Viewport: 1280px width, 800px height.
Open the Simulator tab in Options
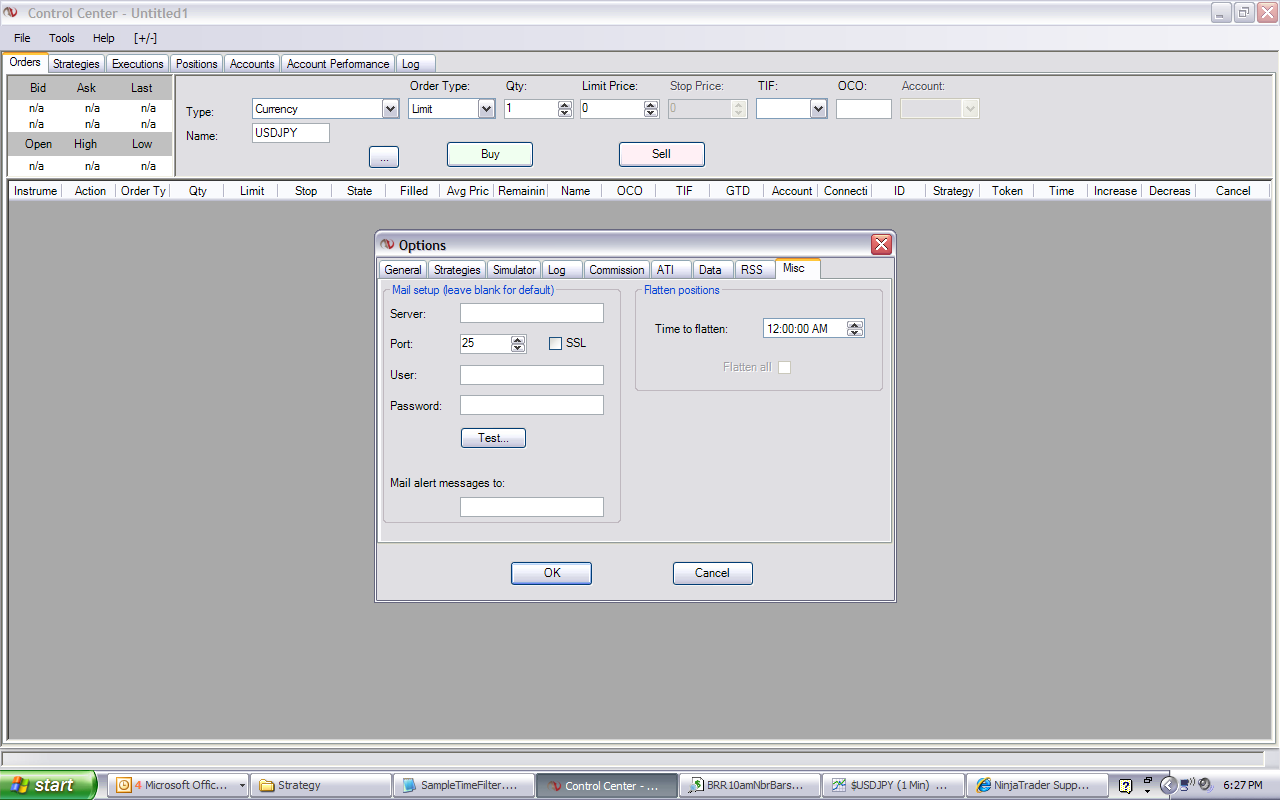coord(515,270)
